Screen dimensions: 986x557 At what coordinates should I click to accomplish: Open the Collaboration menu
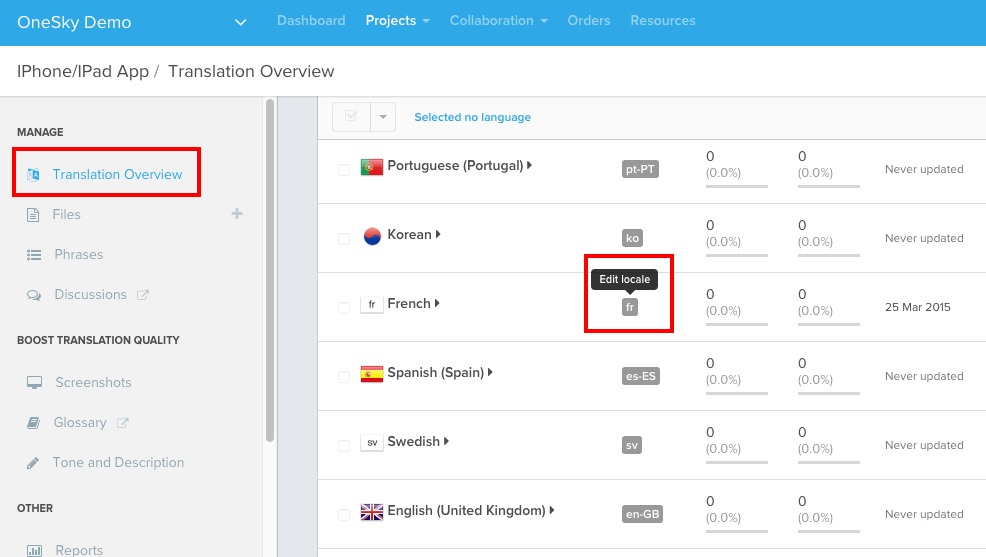498,21
